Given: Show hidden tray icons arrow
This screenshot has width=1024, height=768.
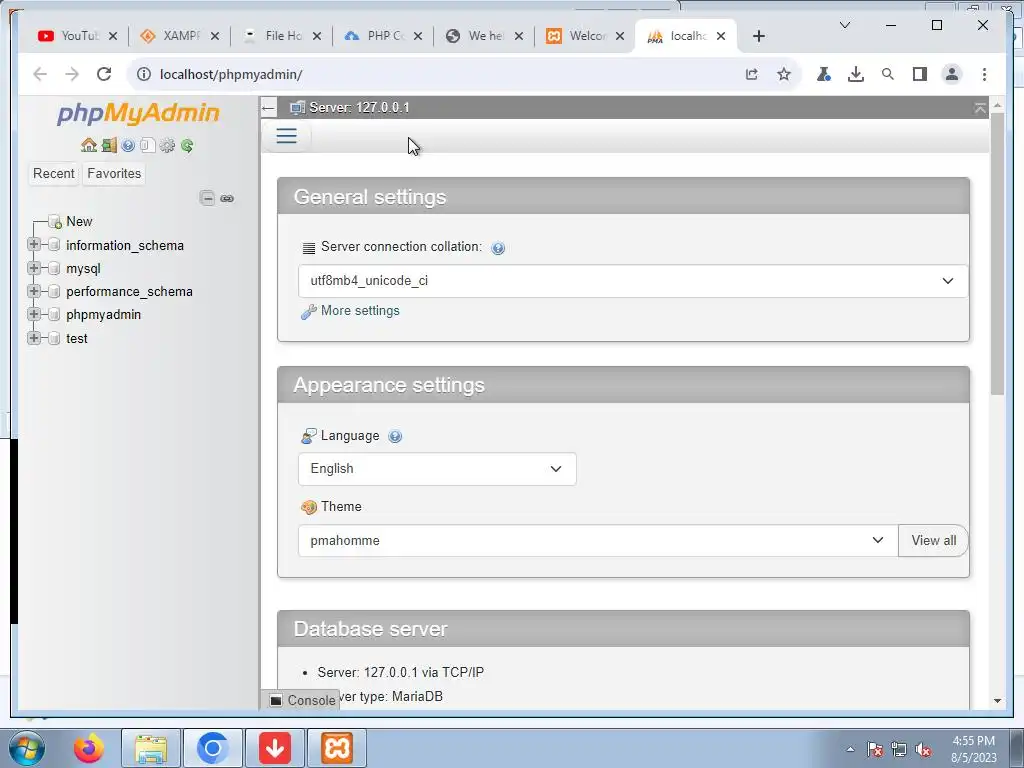Looking at the screenshot, I should click(x=850, y=750).
